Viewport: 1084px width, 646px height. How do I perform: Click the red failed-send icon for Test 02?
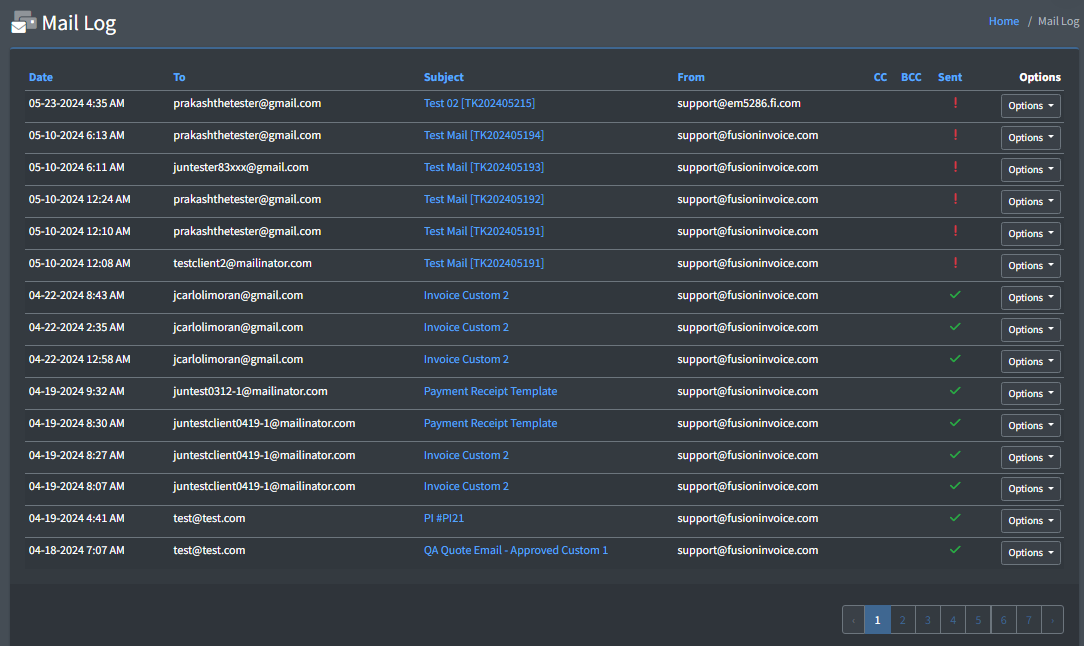[955, 103]
